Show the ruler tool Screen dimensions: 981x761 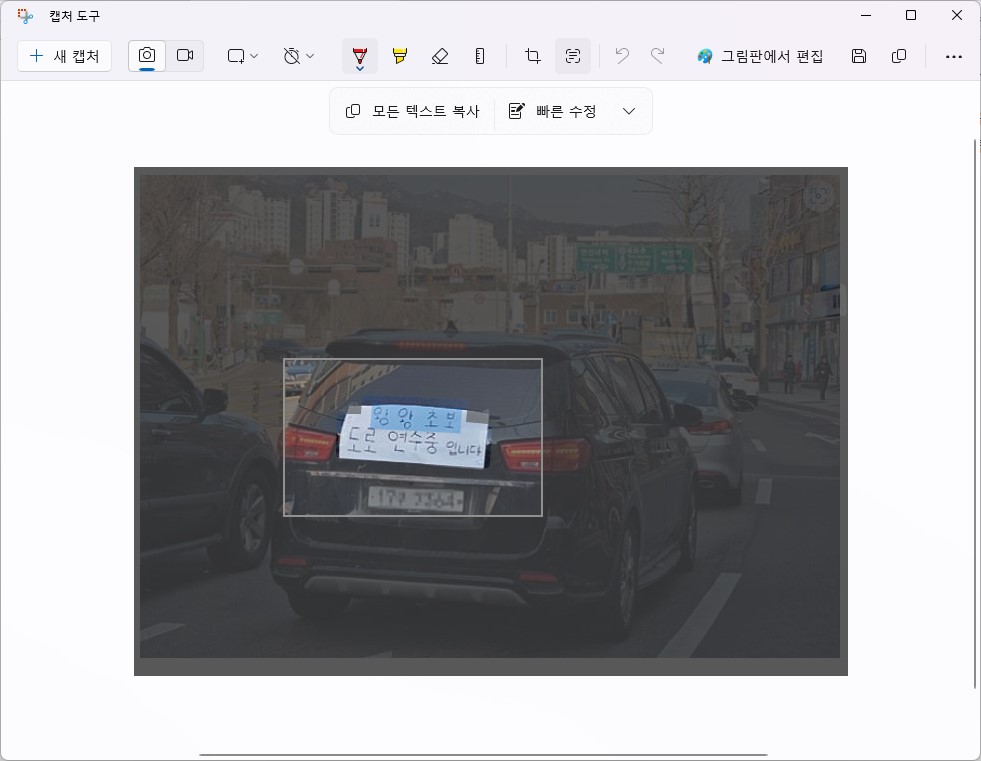(x=480, y=56)
